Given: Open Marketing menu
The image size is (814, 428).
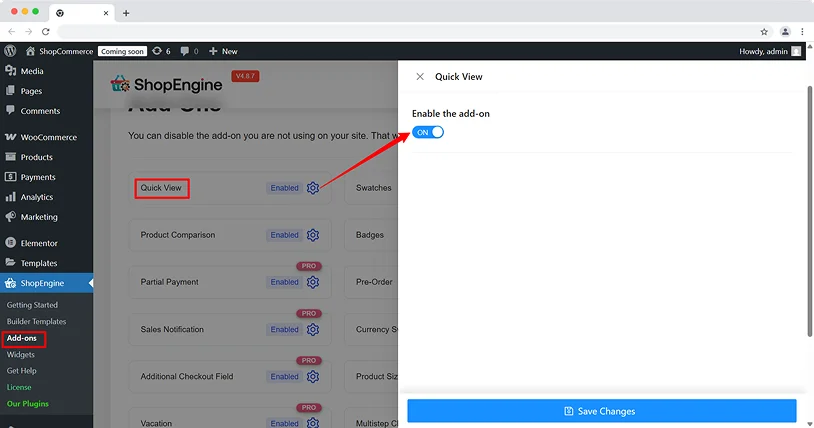Looking at the screenshot, I should [x=47, y=217].
